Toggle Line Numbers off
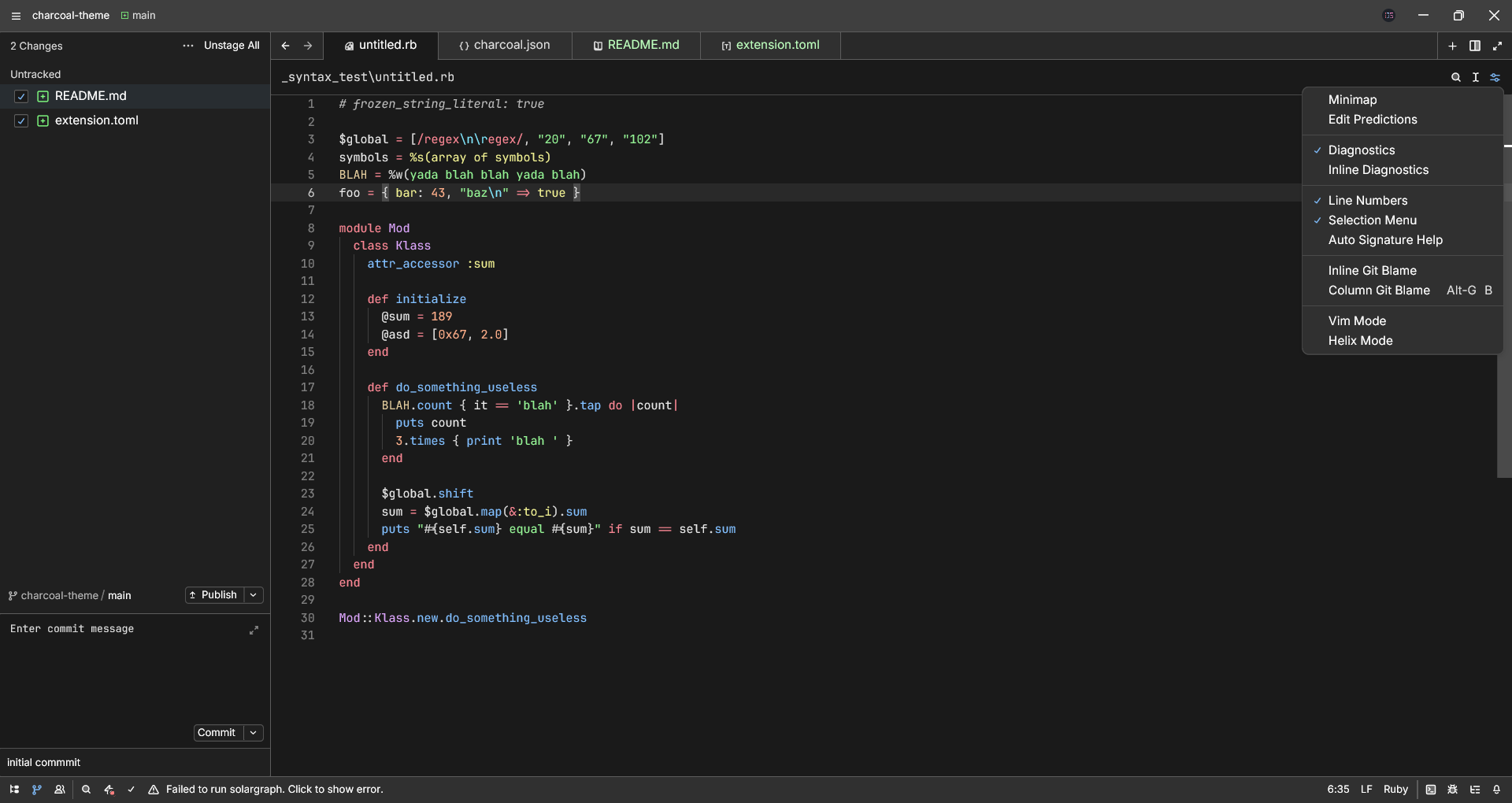The width and height of the screenshot is (1512, 803). click(1403, 201)
